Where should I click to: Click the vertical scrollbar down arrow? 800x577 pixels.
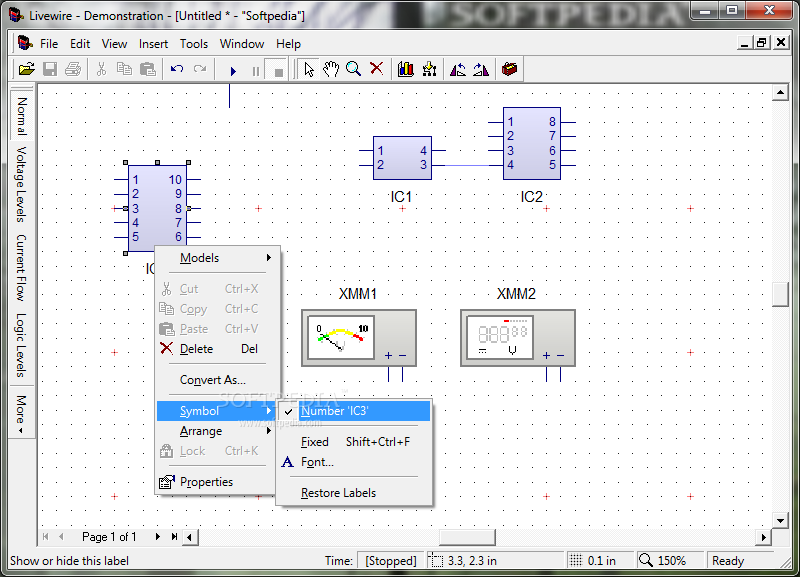pos(780,520)
